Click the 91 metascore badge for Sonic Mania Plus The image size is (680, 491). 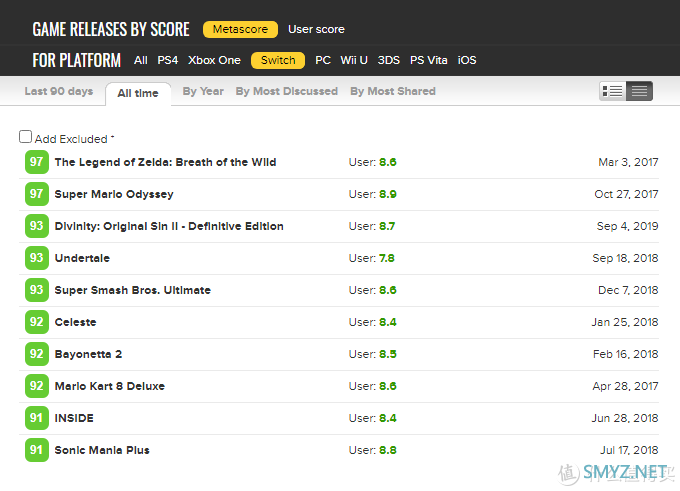pos(37,450)
